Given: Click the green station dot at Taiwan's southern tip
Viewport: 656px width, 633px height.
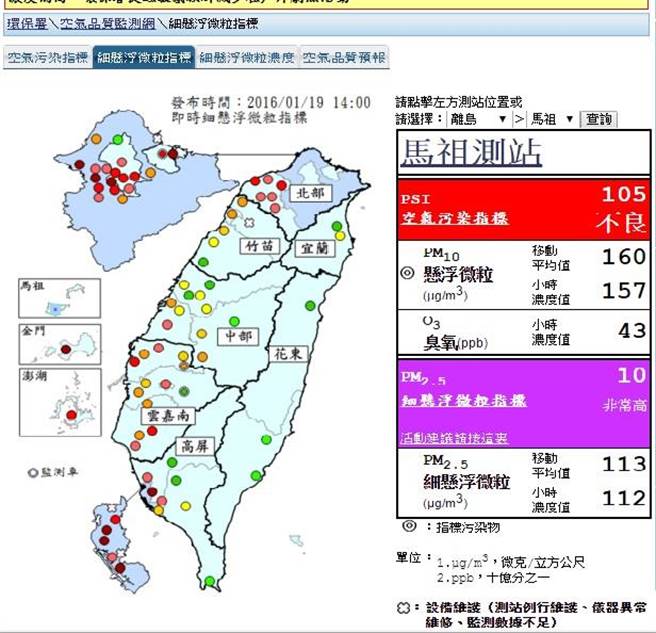Looking at the screenshot, I should click(x=210, y=581).
